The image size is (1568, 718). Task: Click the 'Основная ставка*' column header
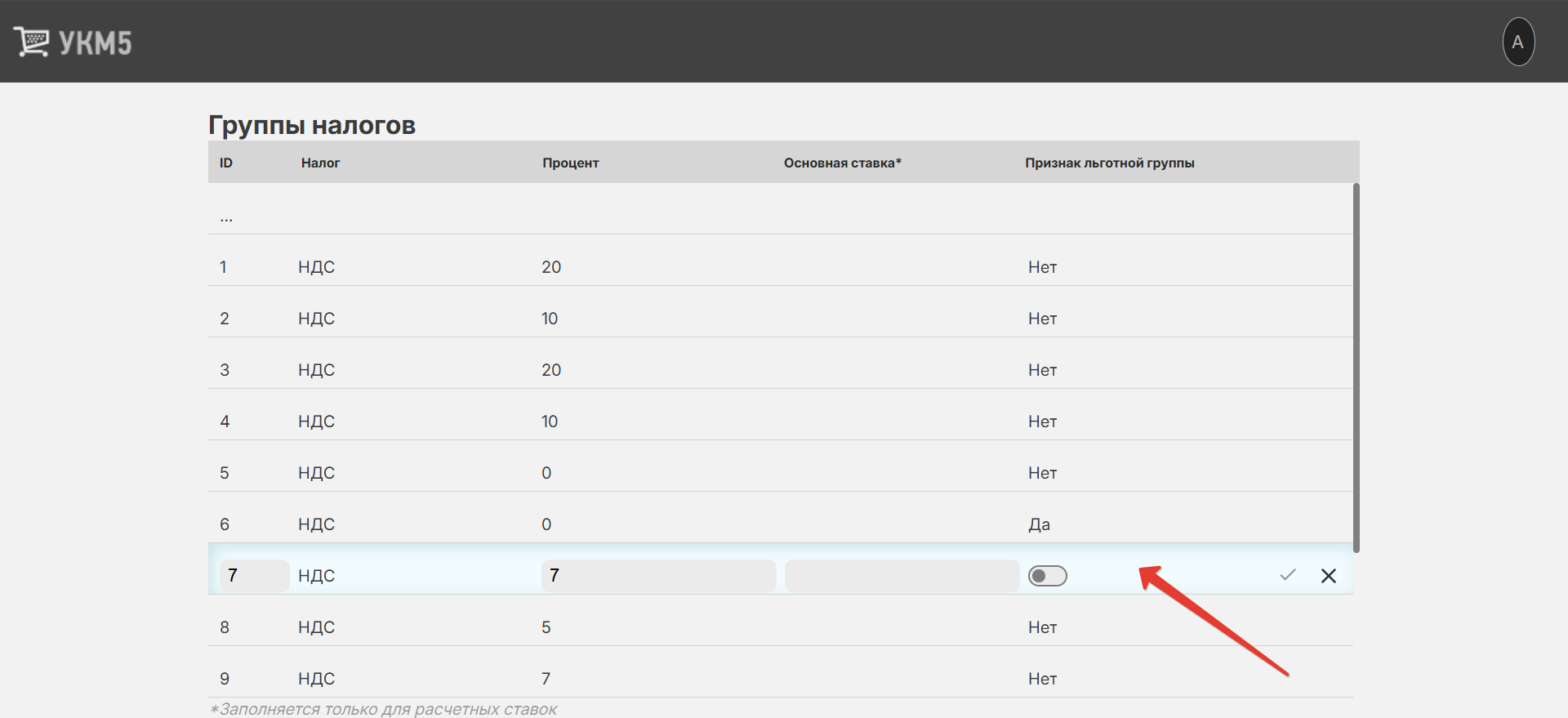(x=842, y=163)
